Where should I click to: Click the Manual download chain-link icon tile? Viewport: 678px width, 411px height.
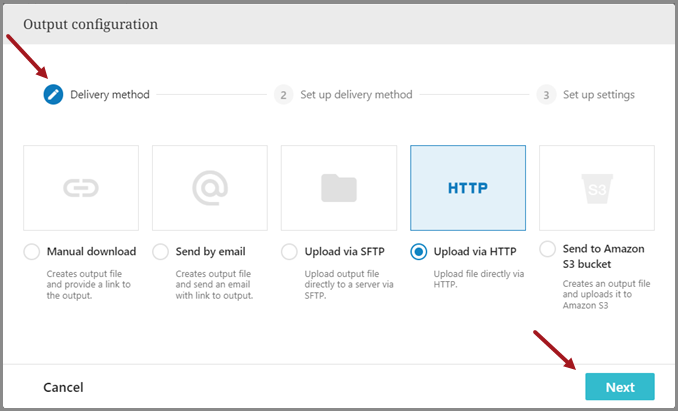click(81, 187)
